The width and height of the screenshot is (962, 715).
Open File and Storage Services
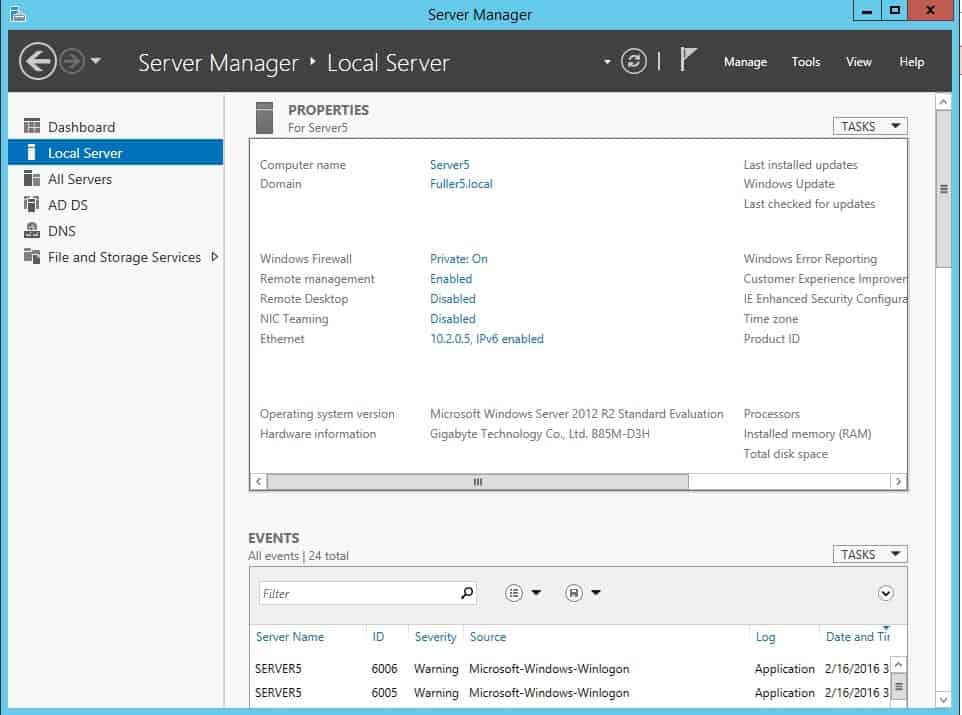(x=116, y=257)
